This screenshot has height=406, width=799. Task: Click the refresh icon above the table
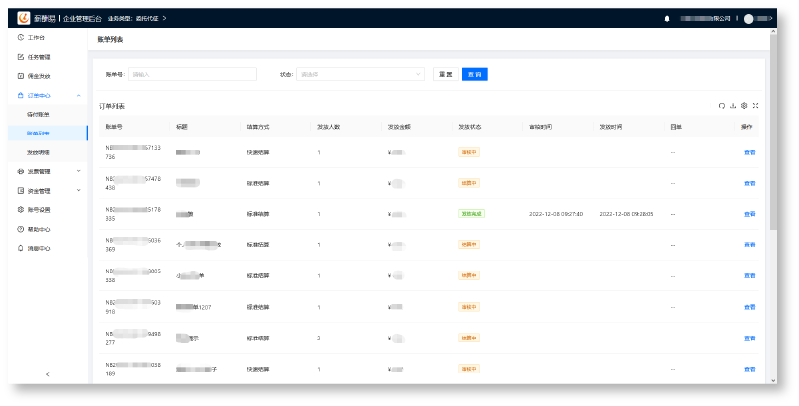point(722,105)
